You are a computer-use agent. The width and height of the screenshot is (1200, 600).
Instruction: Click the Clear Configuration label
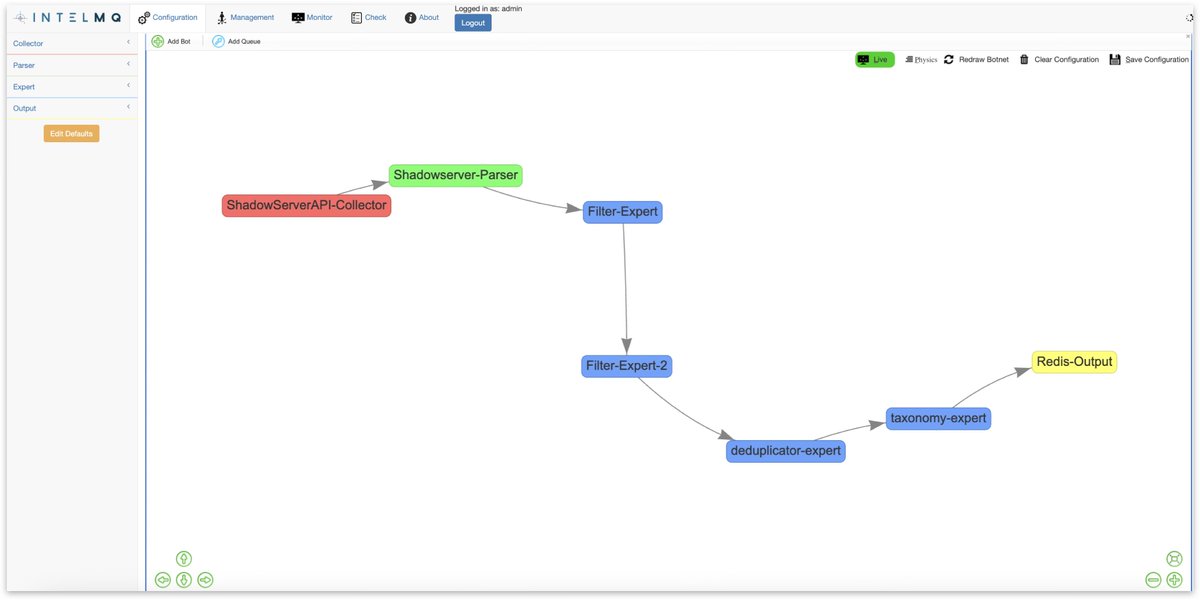pyautogui.click(x=1066, y=60)
